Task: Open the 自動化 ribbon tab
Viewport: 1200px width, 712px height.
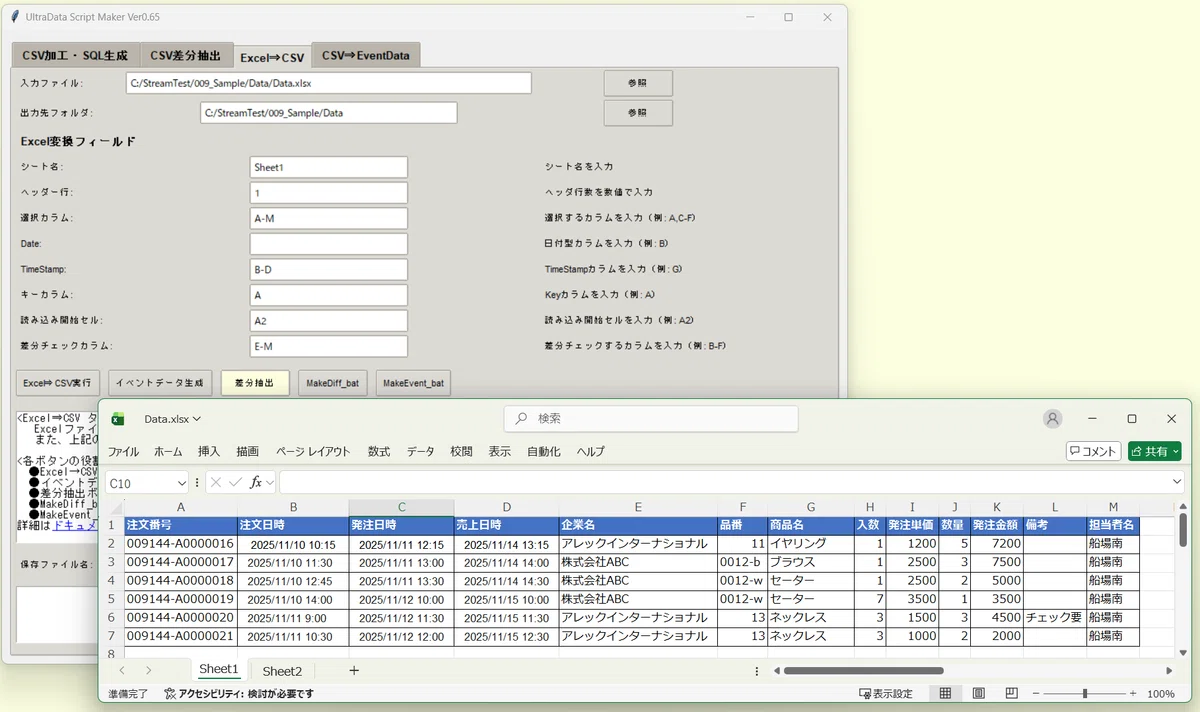Action: pyautogui.click(x=544, y=451)
